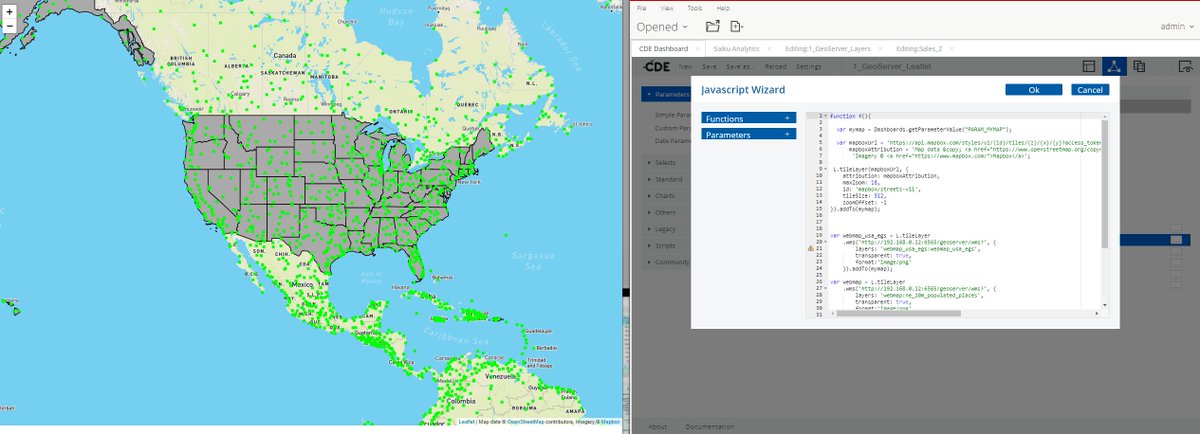
Task: Close the Saiku Analytics tab
Action: pyautogui.click(x=767, y=48)
